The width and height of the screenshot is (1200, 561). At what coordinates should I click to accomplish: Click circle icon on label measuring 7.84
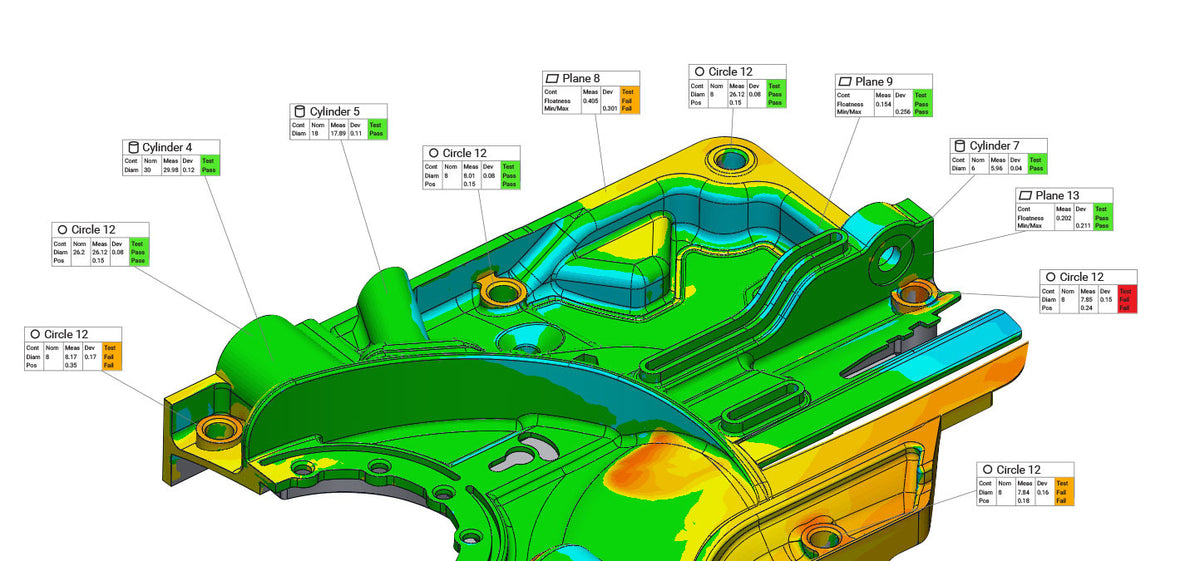(x=987, y=470)
